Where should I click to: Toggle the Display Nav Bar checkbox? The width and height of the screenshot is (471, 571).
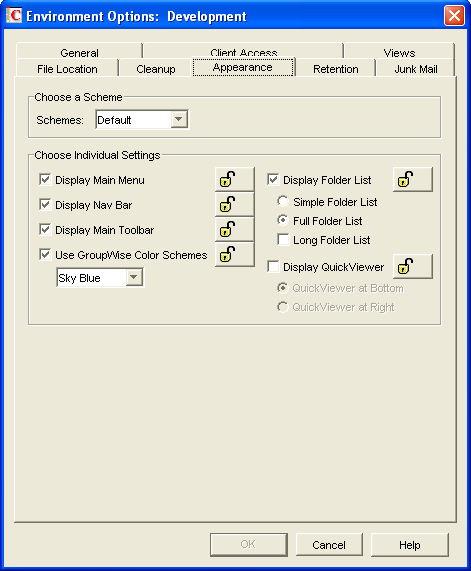pos(45,205)
